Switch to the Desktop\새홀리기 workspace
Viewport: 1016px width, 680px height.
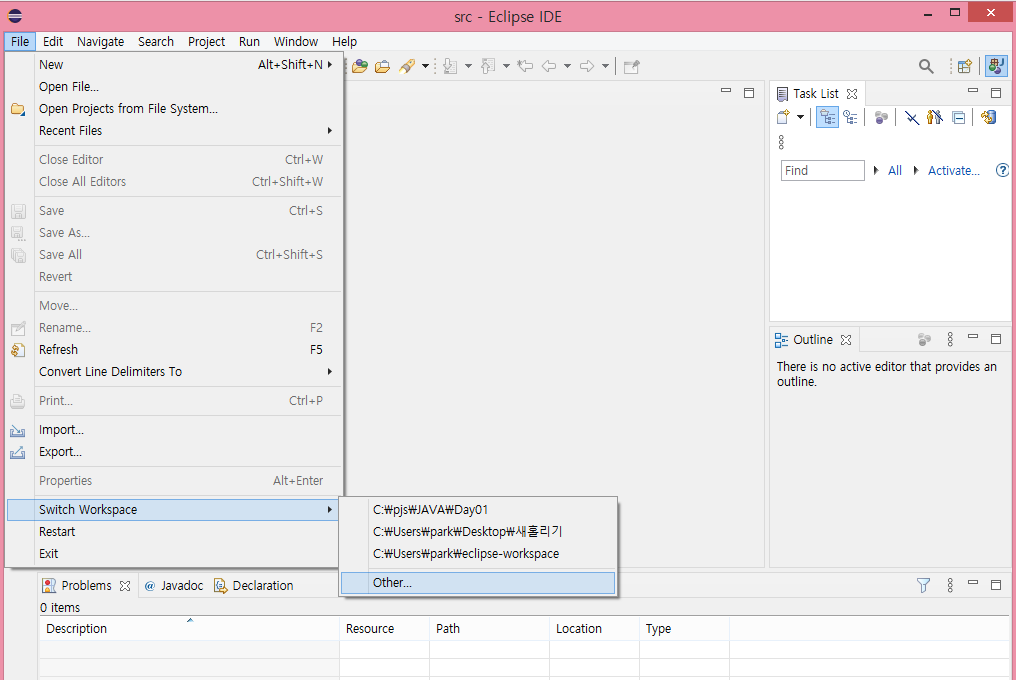[x=478, y=532]
